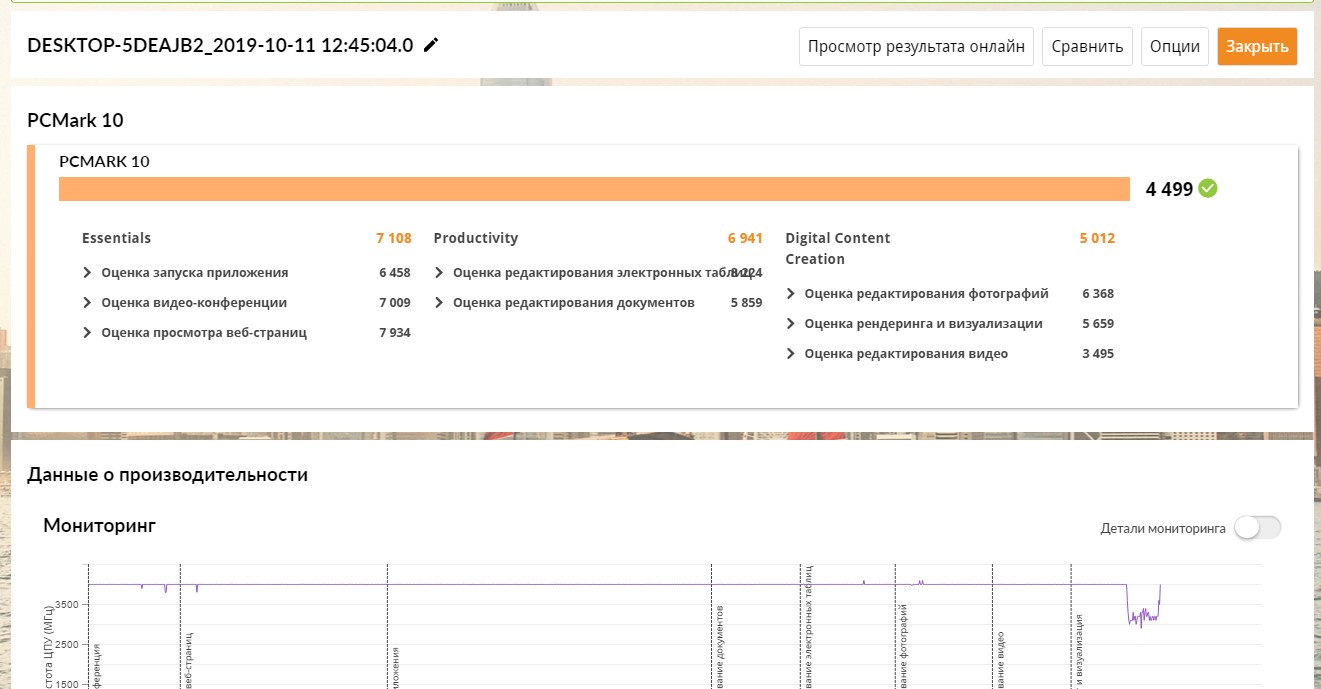Toggle the 'Детали мониторинга' switch
Viewport: 1321px width, 689px height.
click(1257, 528)
